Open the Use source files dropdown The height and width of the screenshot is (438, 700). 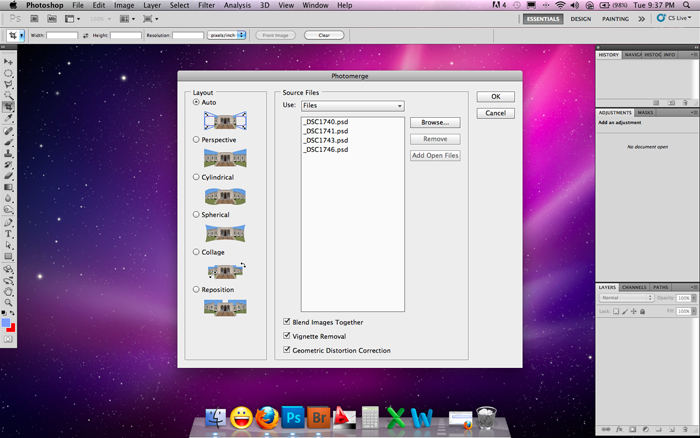point(351,105)
